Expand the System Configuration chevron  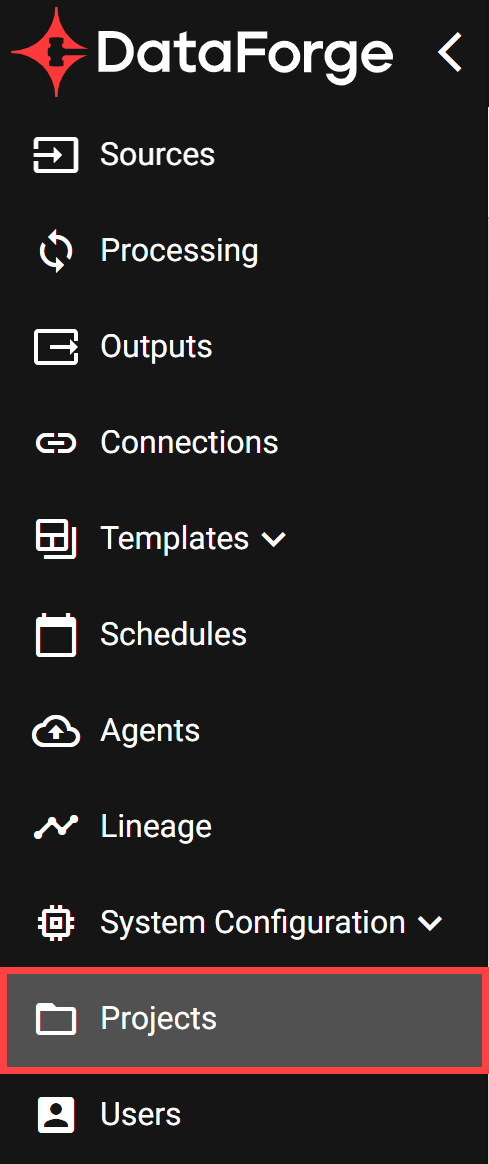430,923
